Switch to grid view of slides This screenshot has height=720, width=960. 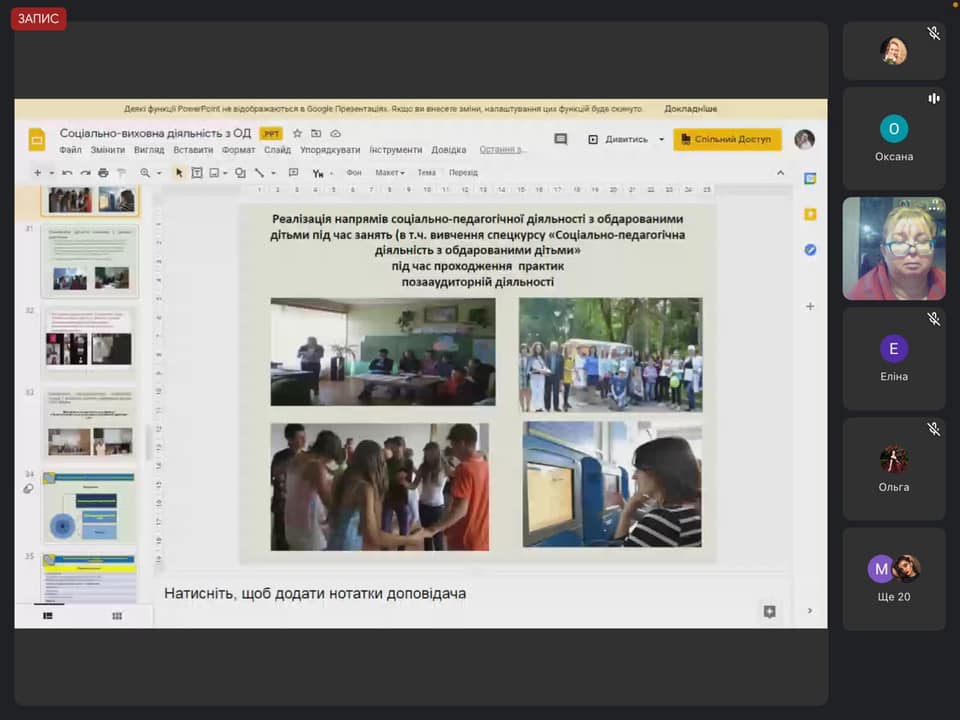pyautogui.click(x=117, y=616)
